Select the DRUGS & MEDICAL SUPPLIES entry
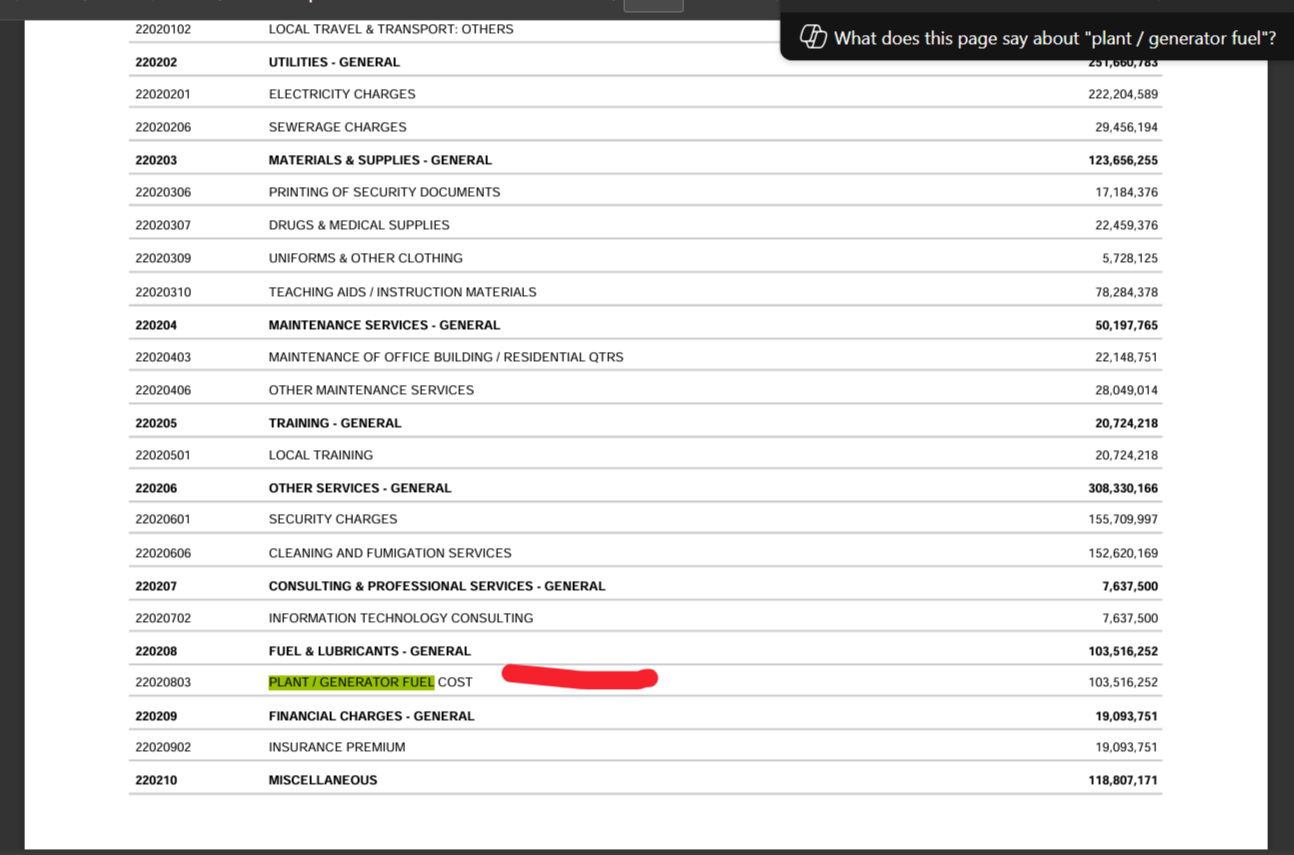 (359, 225)
